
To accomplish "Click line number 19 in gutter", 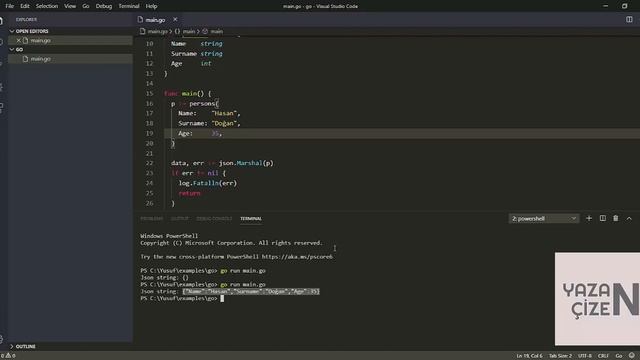I will 149,133.
